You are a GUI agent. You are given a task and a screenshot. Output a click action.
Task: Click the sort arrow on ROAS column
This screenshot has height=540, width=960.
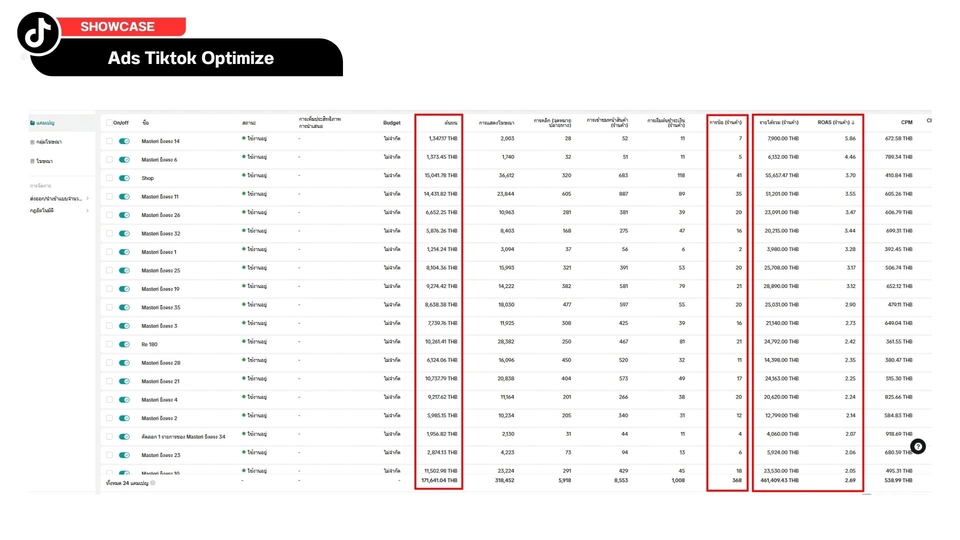click(x=853, y=122)
